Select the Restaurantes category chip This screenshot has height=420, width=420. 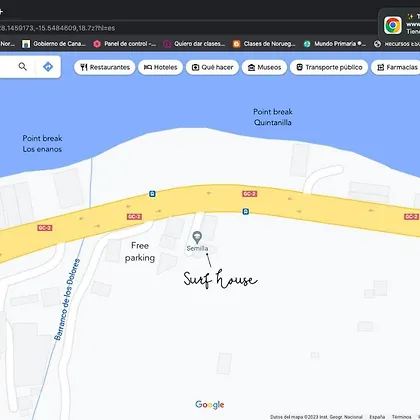[x=105, y=67]
